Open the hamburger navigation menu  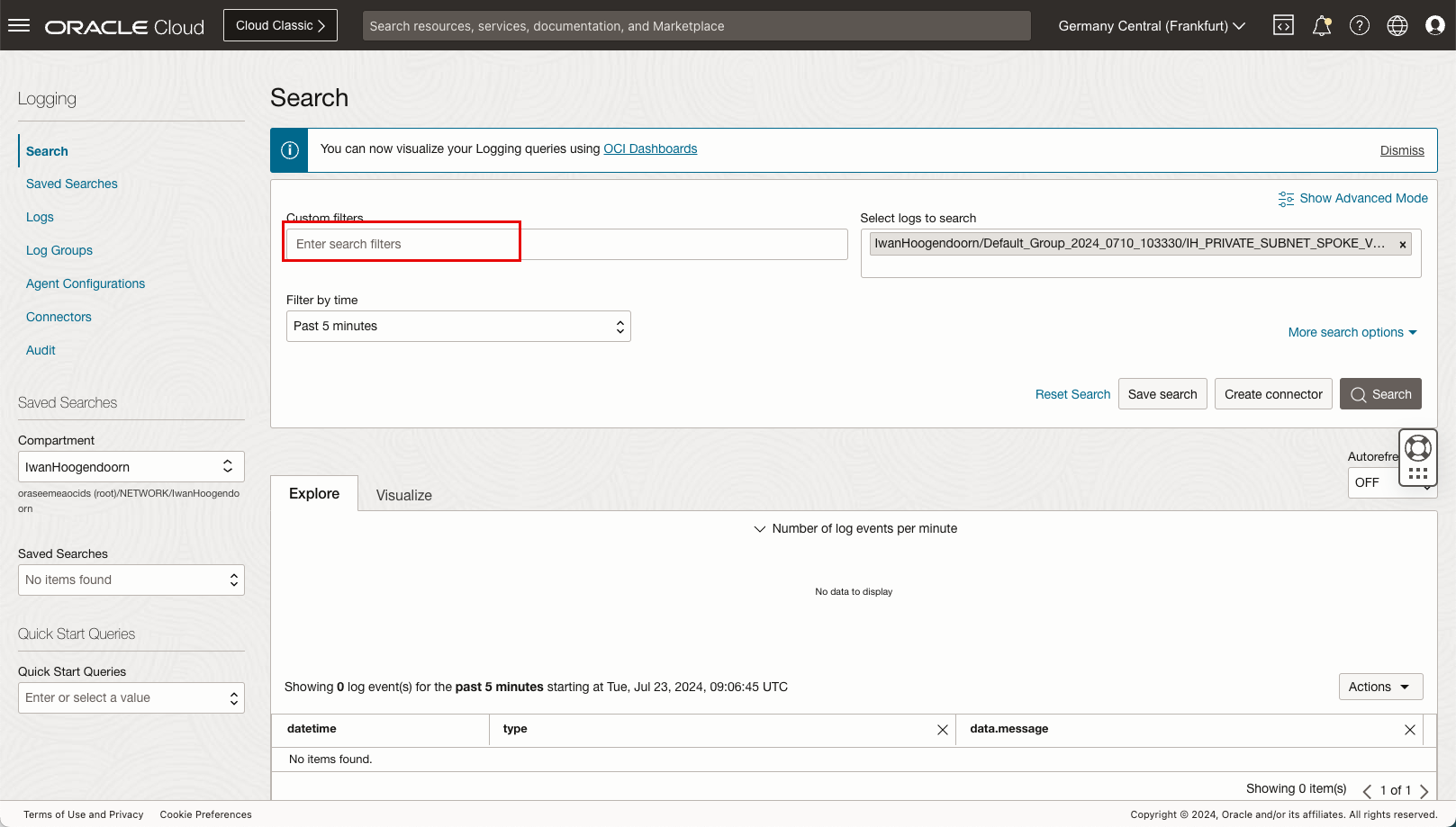19,25
